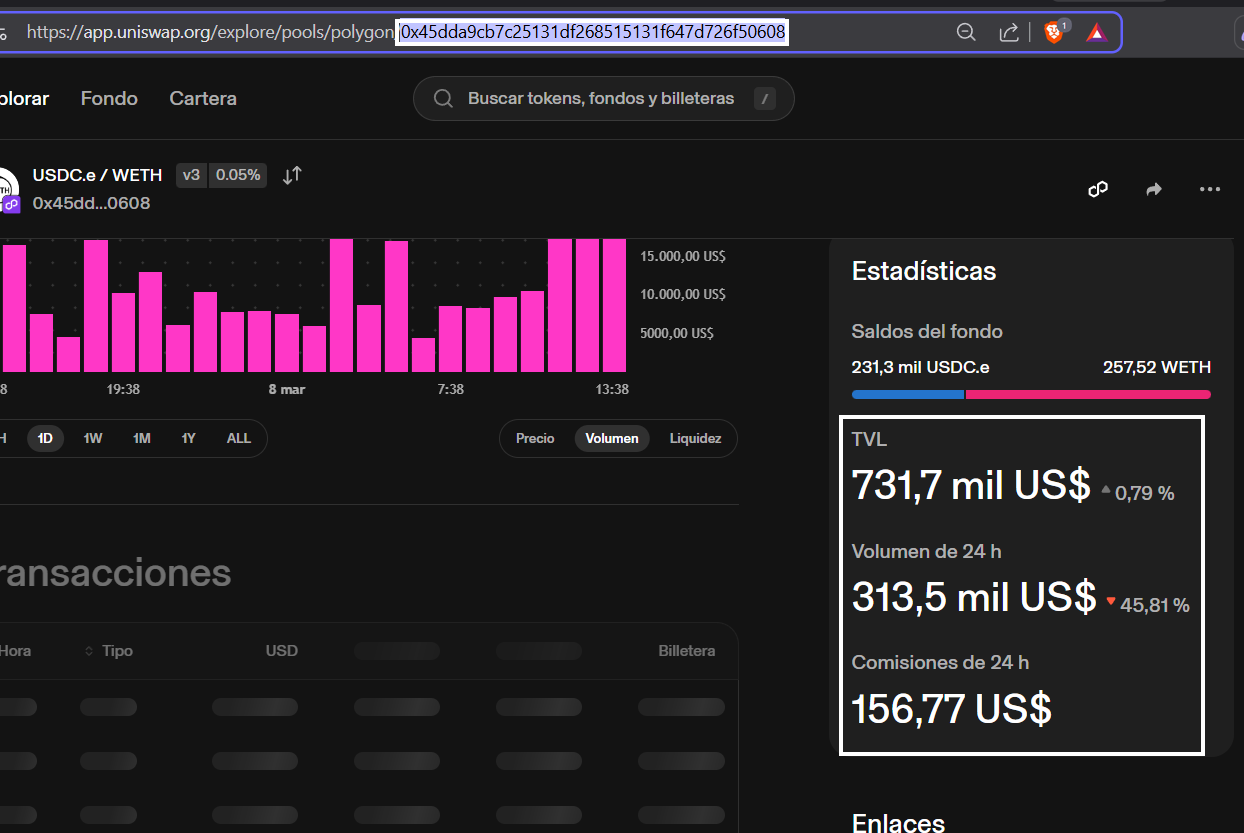This screenshot has width=1244, height=833.
Task: Open the three-dot more options menu
Action: (1210, 189)
